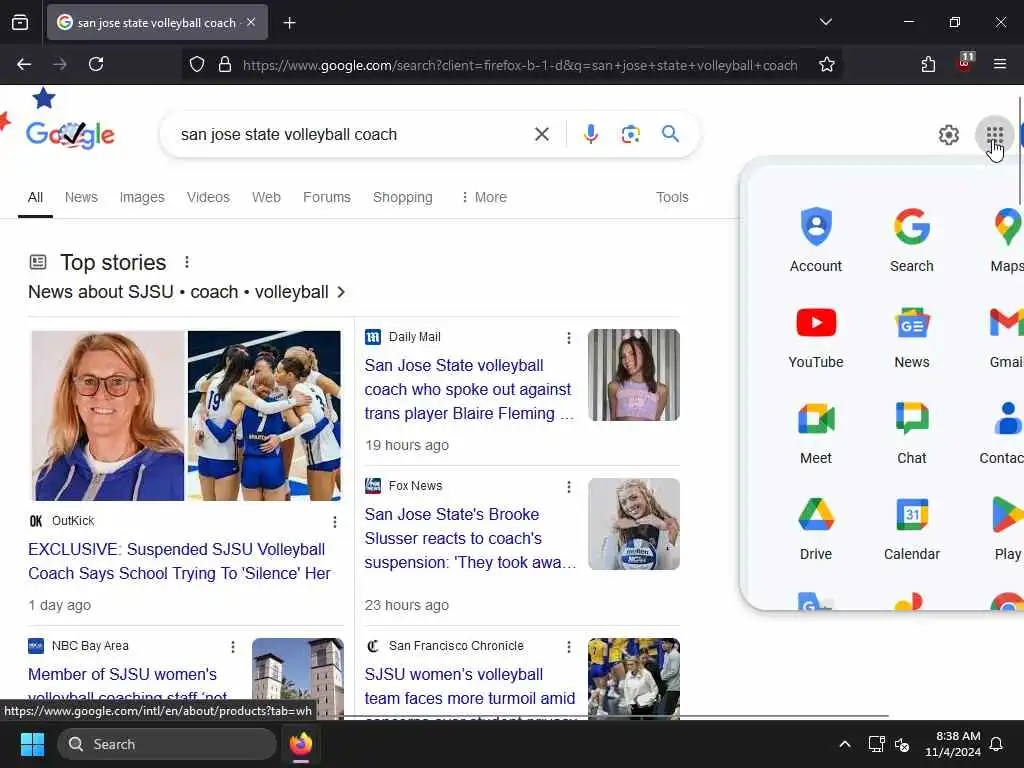Viewport: 1024px width, 768px height.
Task: Open Top stories three-dot options
Action: tap(187, 262)
